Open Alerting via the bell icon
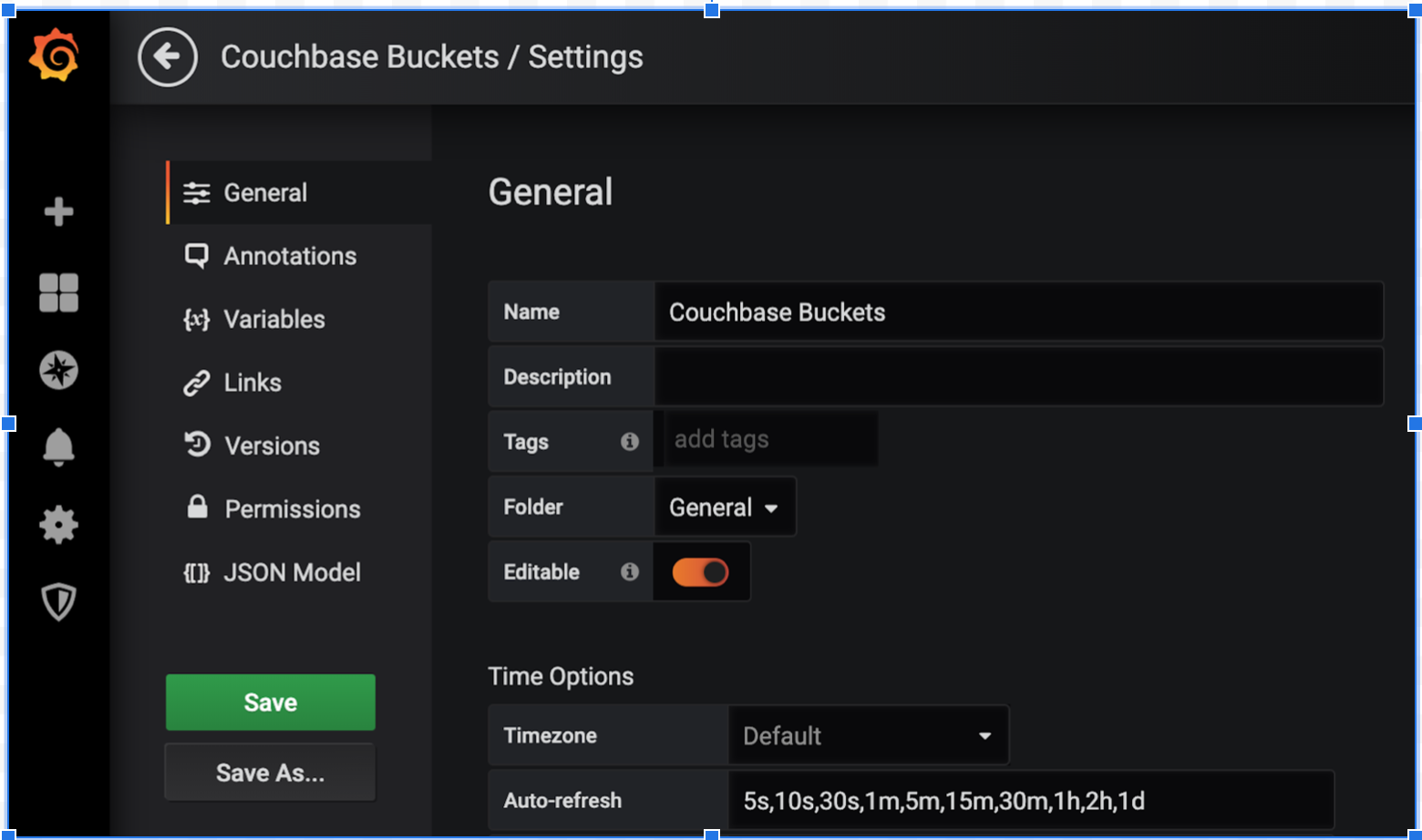The height and width of the screenshot is (840, 1422). click(x=58, y=447)
